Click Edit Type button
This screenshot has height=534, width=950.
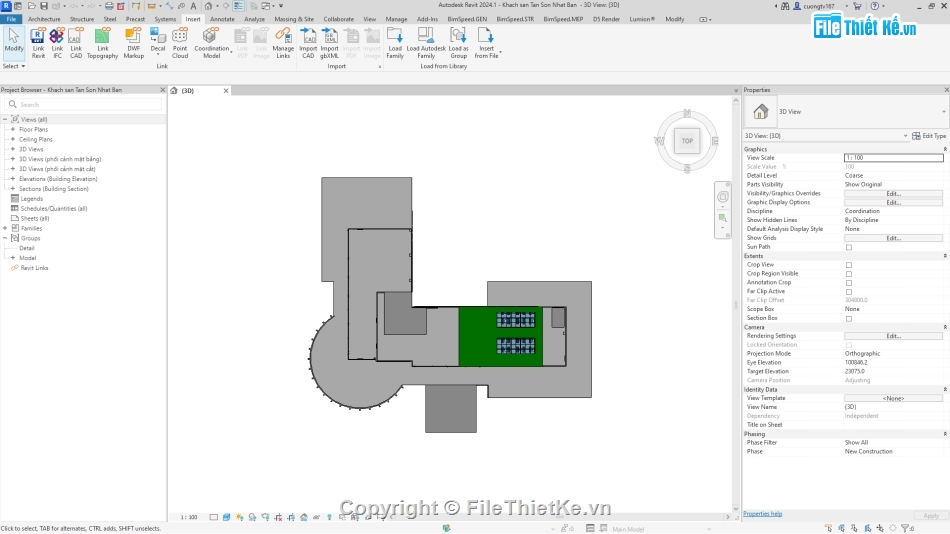click(929, 136)
